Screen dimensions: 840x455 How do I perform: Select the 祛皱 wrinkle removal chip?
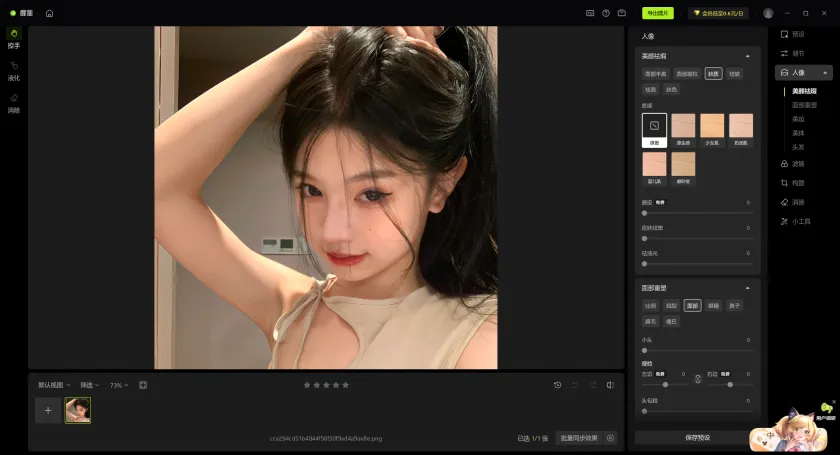tap(734, 74)
